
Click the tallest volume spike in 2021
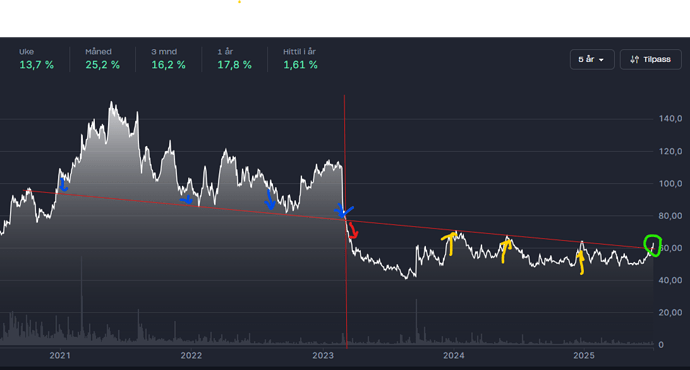click(81, 299)
